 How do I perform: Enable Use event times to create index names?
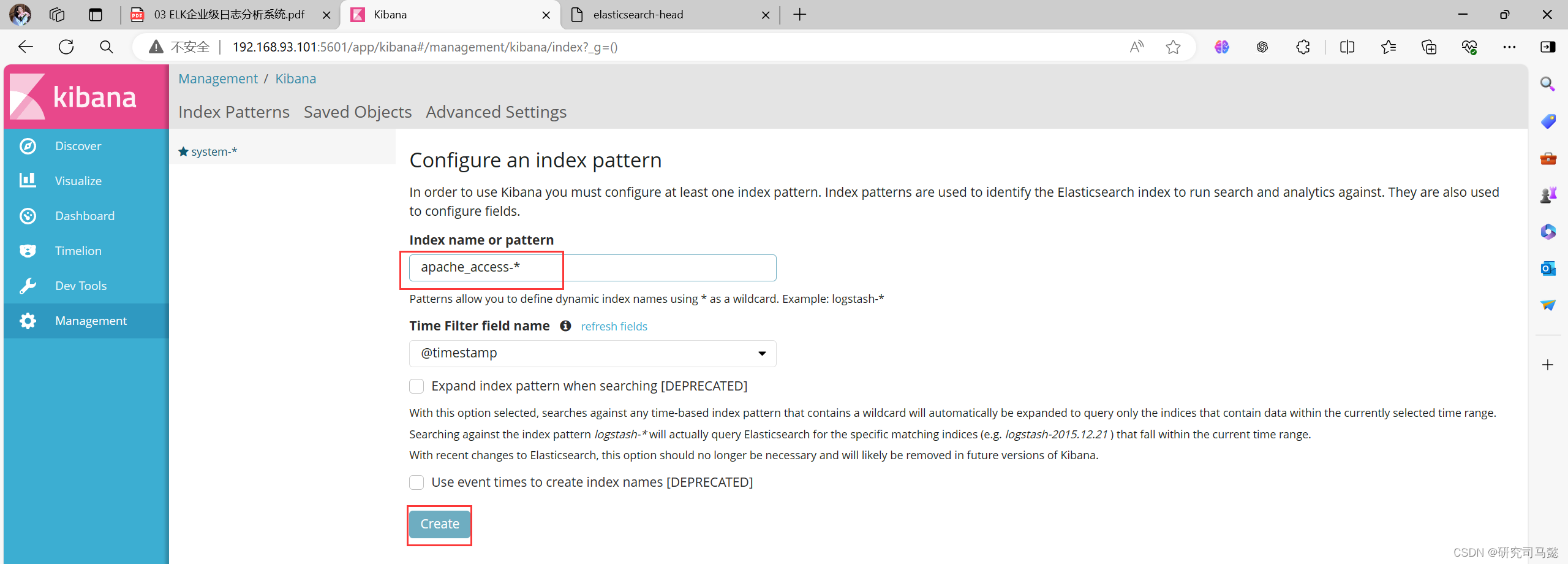pos(417,482)
